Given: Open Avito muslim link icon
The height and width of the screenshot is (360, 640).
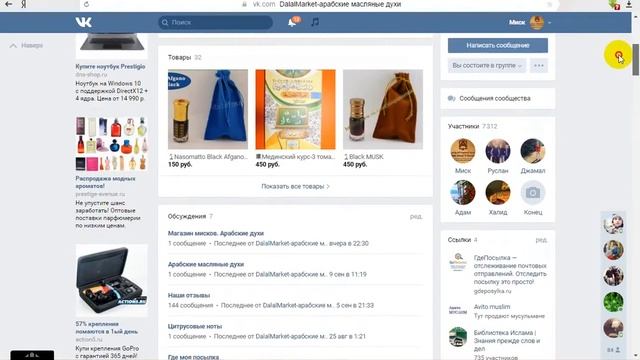Looking at the screenshot, I should coord(458,311).
